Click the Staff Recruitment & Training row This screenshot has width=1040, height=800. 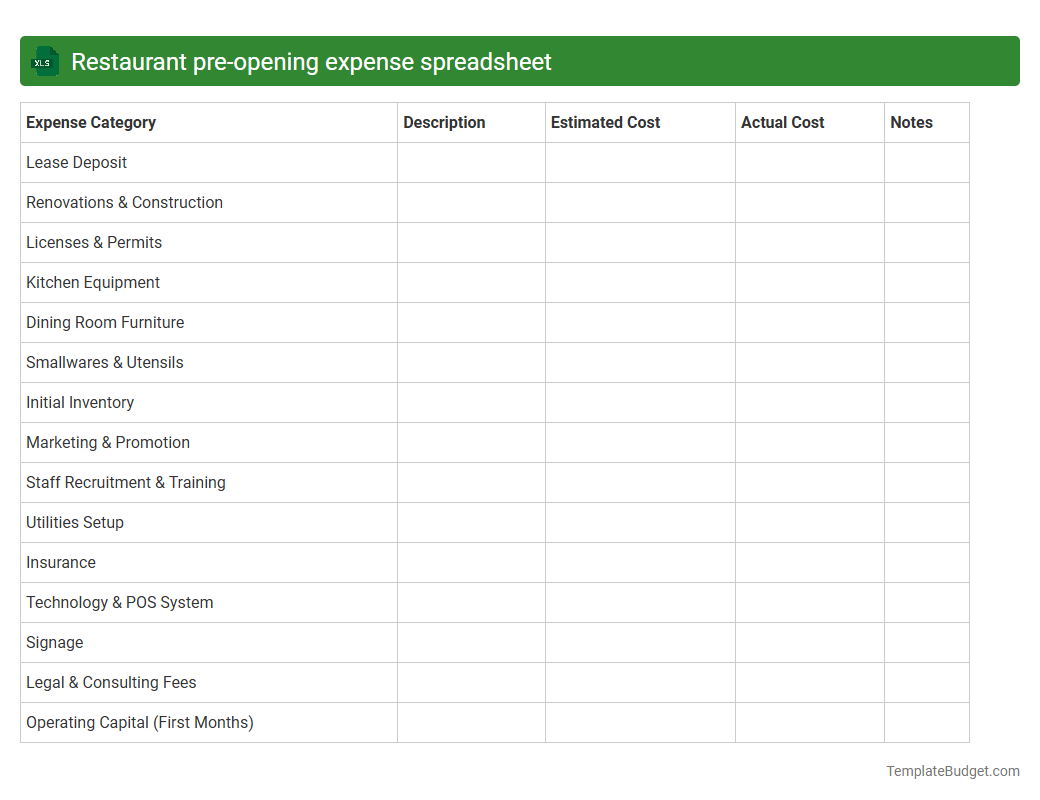coord(125,482)
